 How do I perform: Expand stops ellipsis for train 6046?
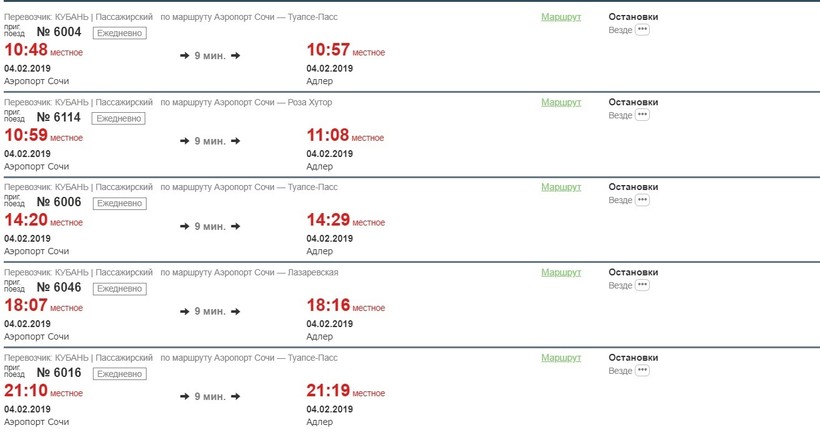click(x=642, y=285)
